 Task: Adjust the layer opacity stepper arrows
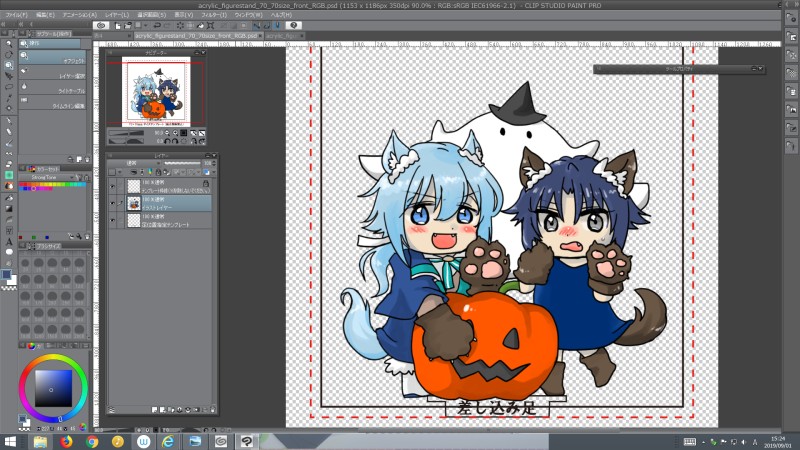(214, 163)
